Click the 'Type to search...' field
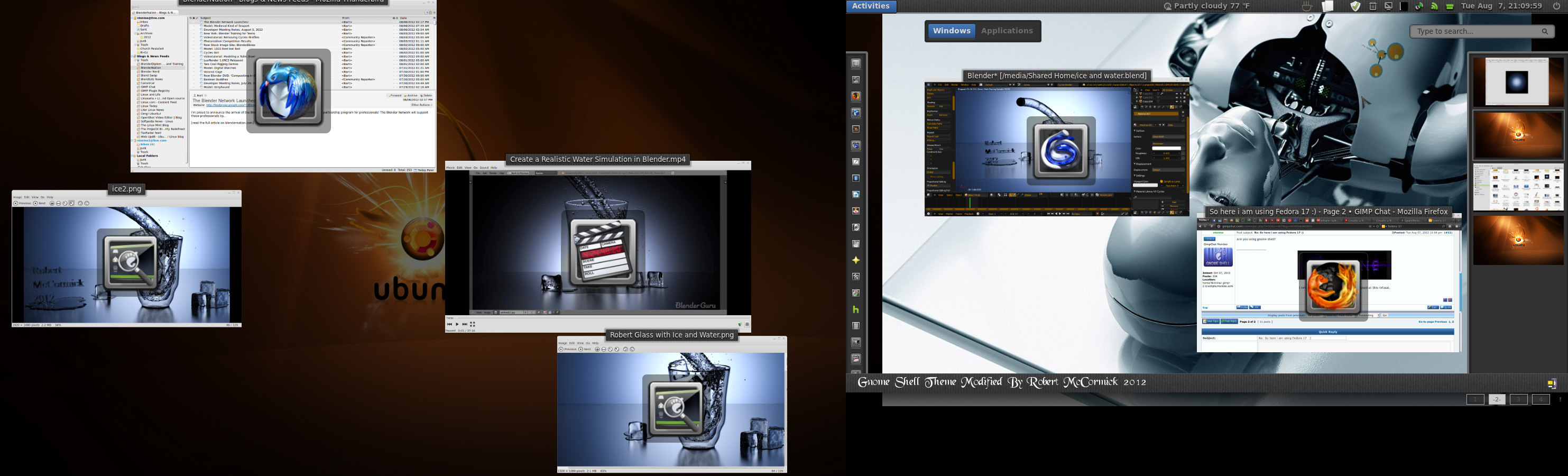Screen dimensions: 1568x476 coord(1482,31)
